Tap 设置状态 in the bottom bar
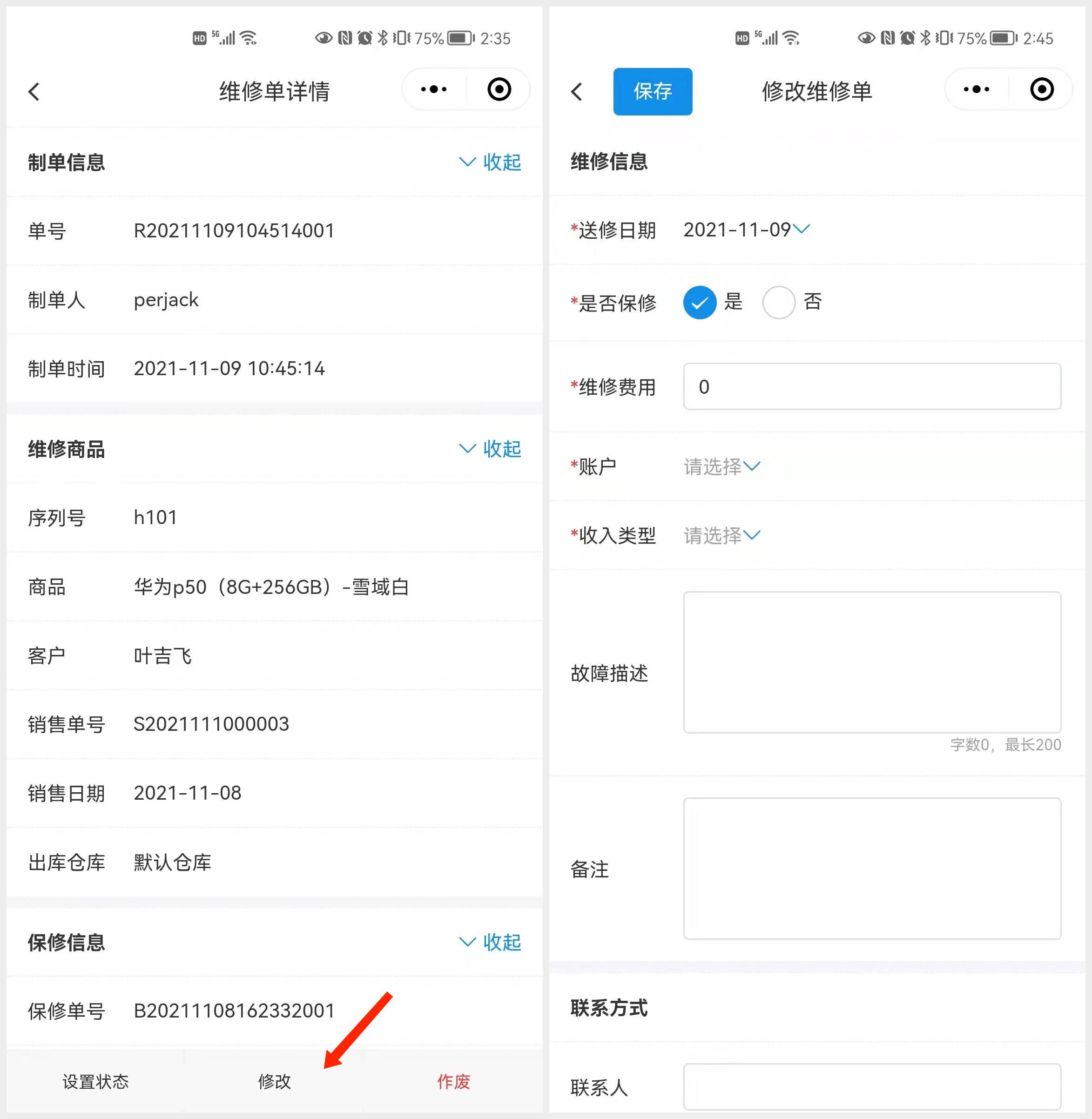 pyautogui.click(x=96, y=1082)
